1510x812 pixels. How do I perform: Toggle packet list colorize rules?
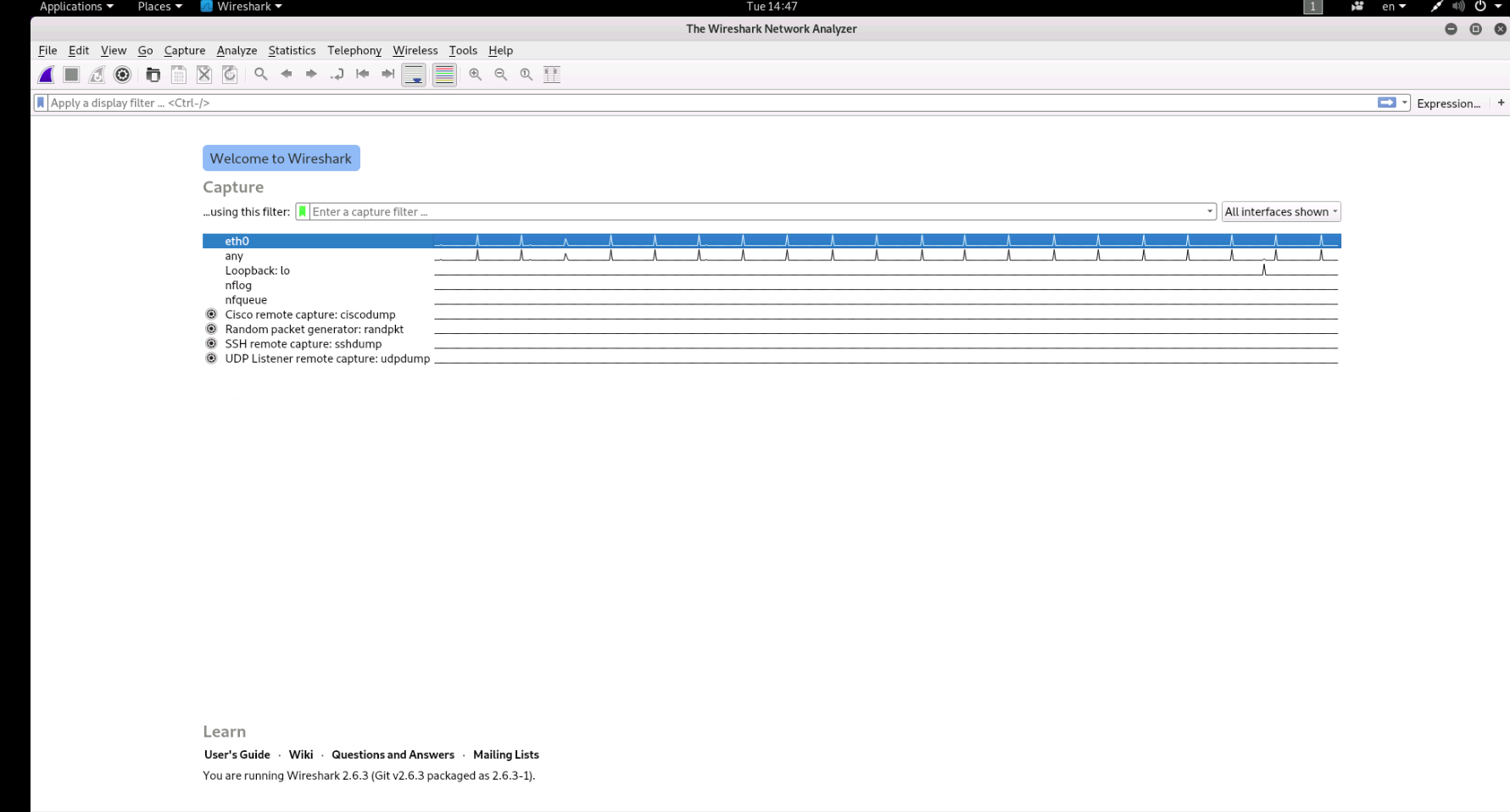[444, 75]
